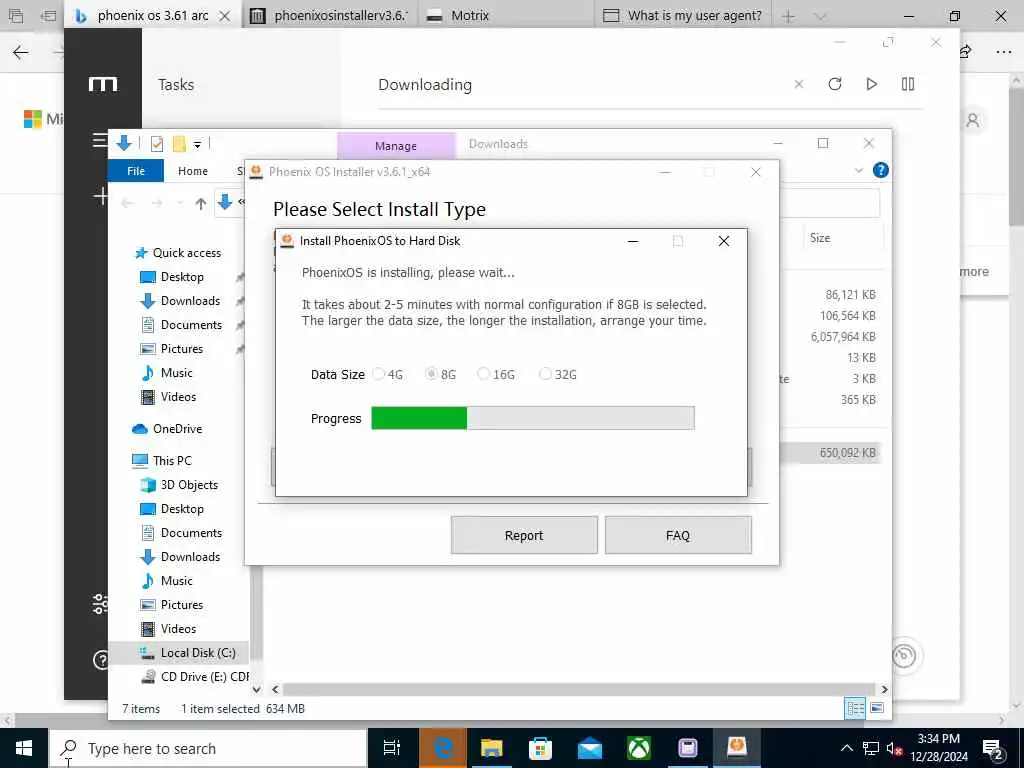Open Edge tab list dropdown arrow

(x=820, y=16)
